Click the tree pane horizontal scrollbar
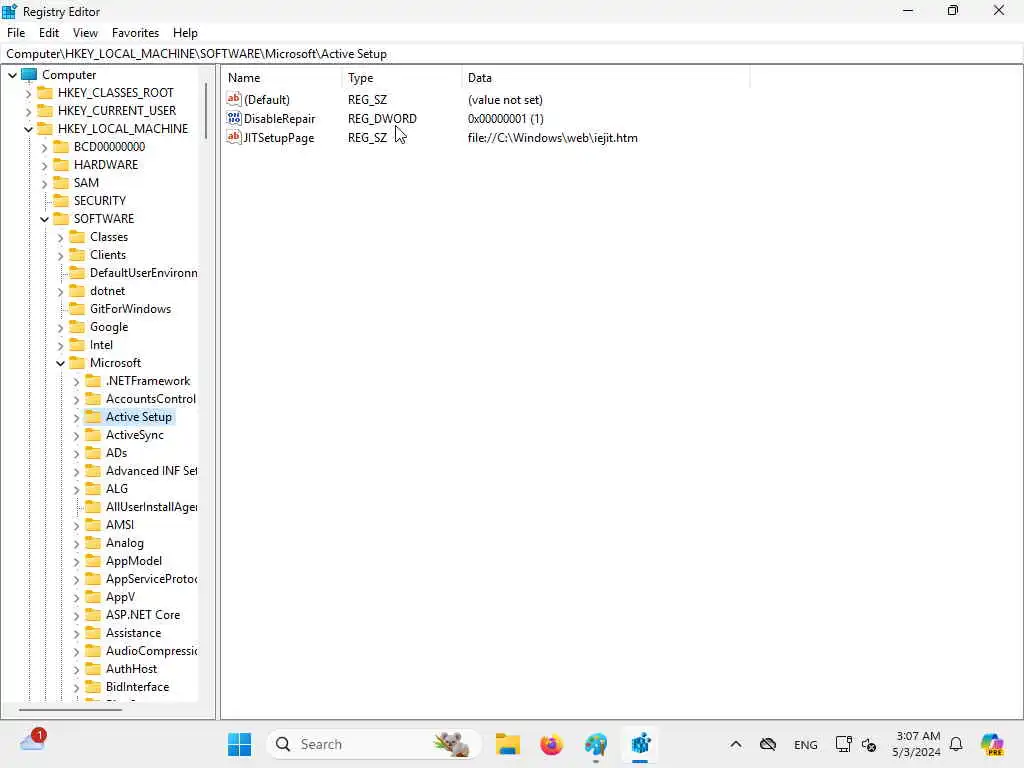Image resolution: width=1024 pixels, height=768 pixels. click(x=71, y=709)
